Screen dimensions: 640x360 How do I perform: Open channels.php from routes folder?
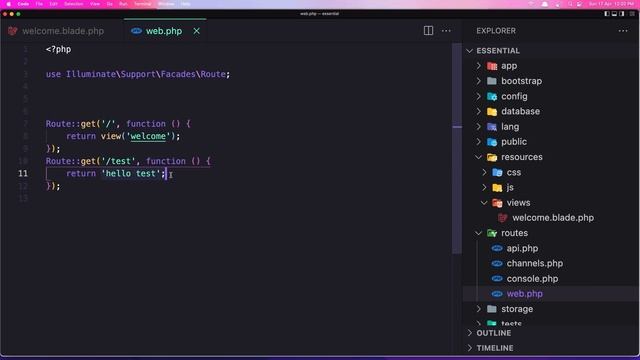point(535,263)
